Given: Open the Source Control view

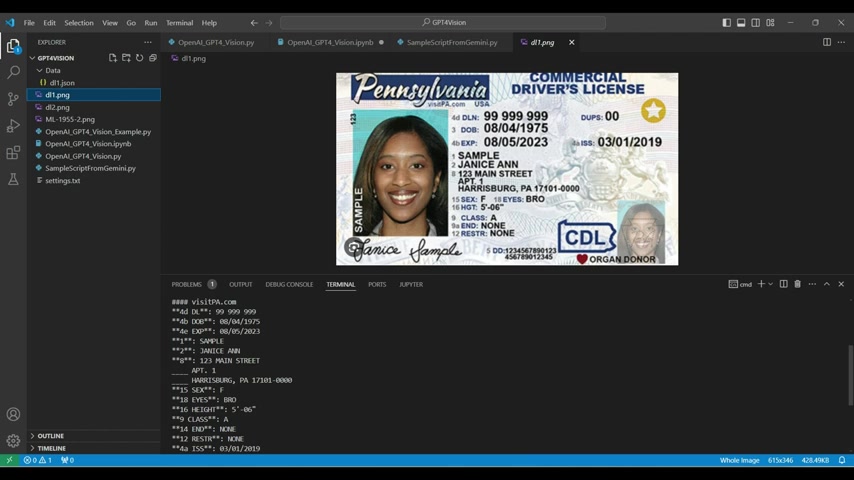Looking at the screenshot, I should click(13, 99).
